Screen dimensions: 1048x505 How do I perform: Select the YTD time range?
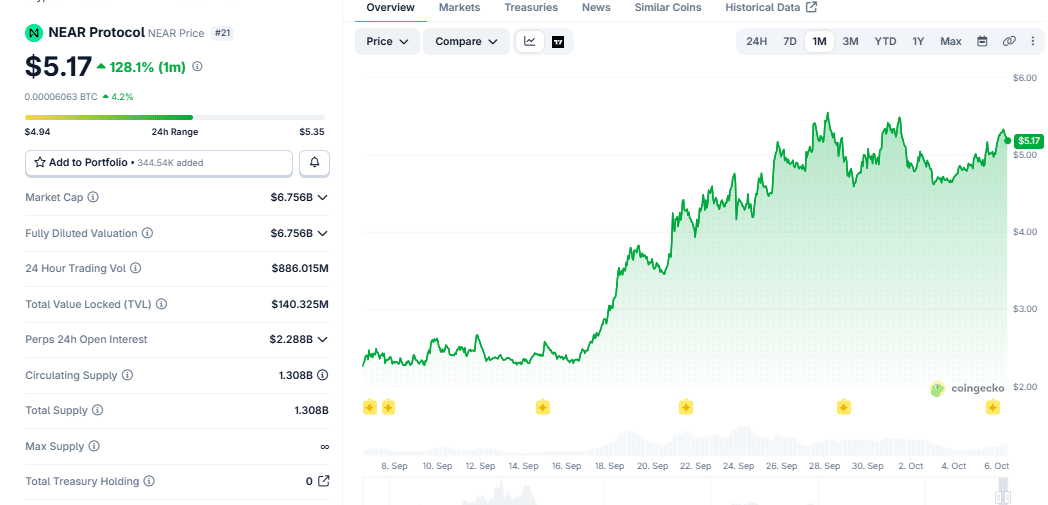tap(886, 41)
